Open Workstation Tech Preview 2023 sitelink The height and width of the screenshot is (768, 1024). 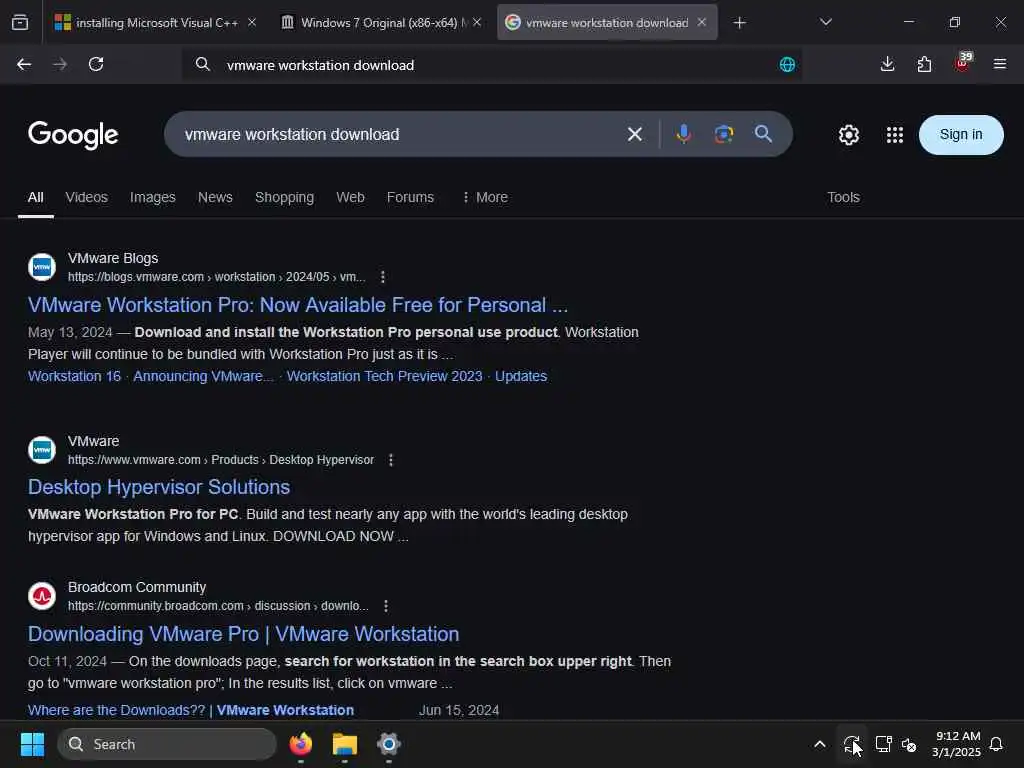(x=385, y=376)
